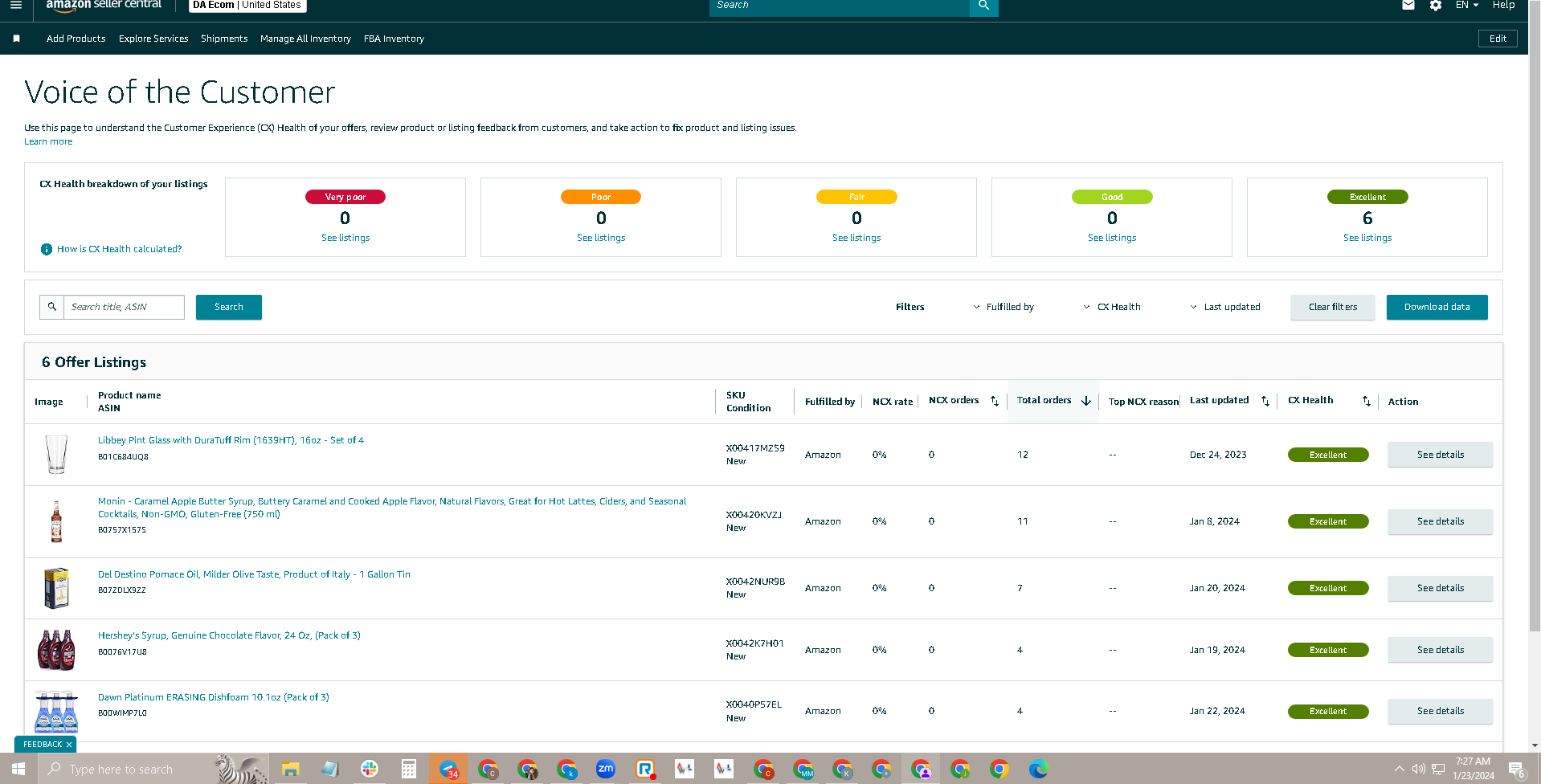Expand the Last updated filter dropdown
This screenshot has width=1541, height=784.
1225,307
